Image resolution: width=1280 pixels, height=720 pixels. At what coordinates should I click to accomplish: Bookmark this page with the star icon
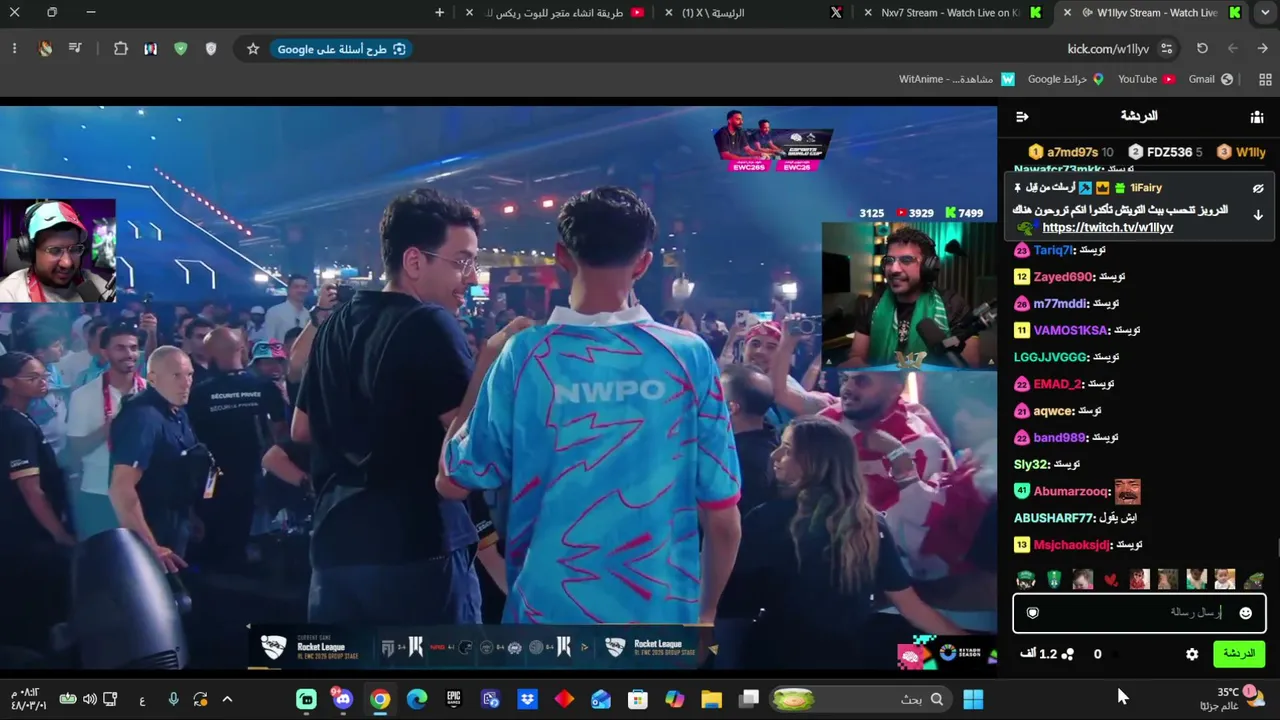coord(253,49)
